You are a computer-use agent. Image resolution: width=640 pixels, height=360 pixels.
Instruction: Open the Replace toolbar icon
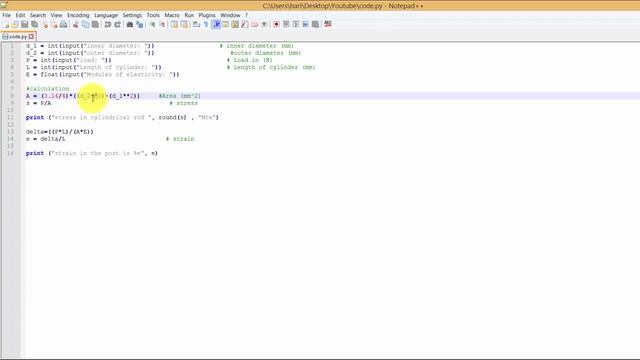tap(140, 24)
